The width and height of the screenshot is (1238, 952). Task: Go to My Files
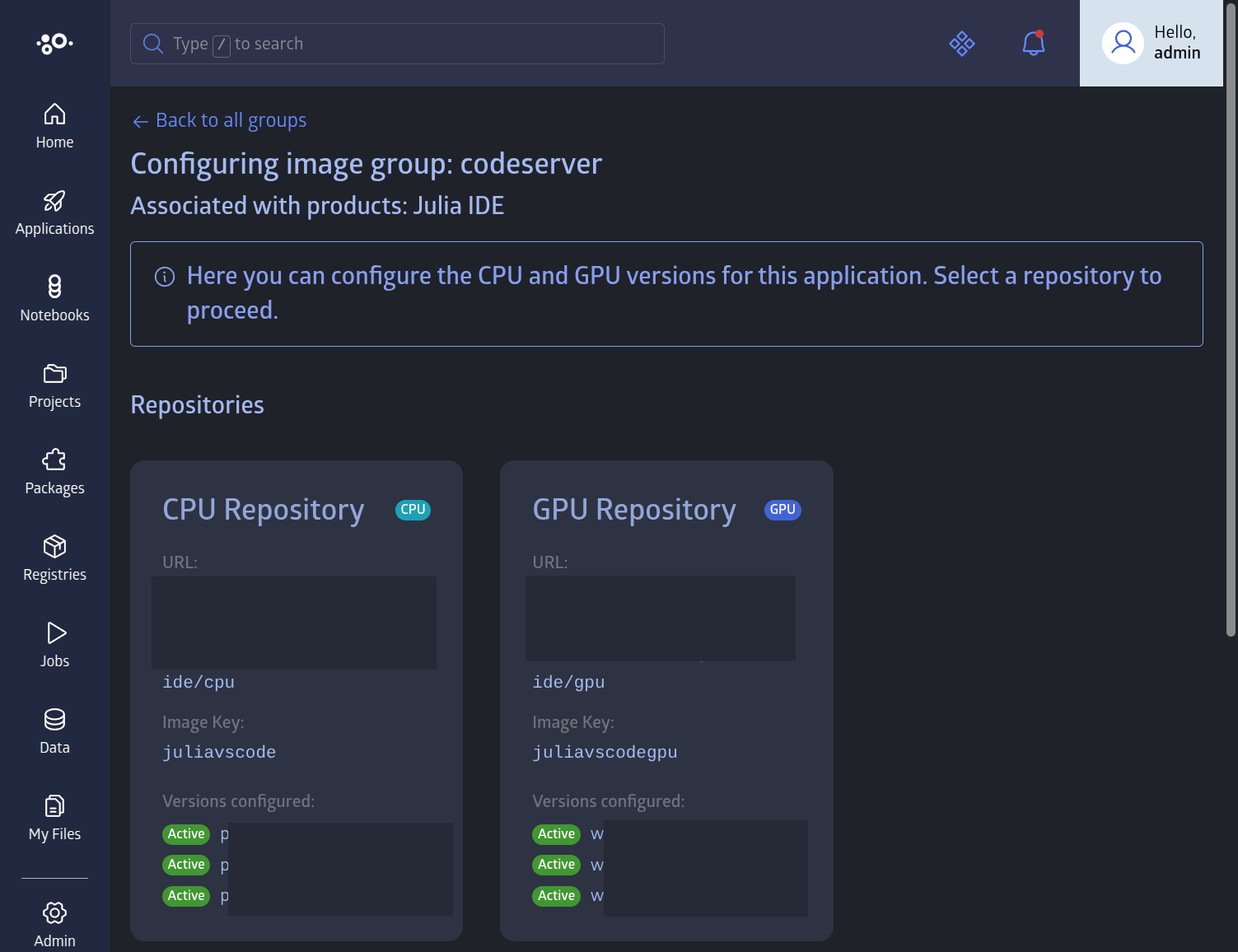click(54, 818)
